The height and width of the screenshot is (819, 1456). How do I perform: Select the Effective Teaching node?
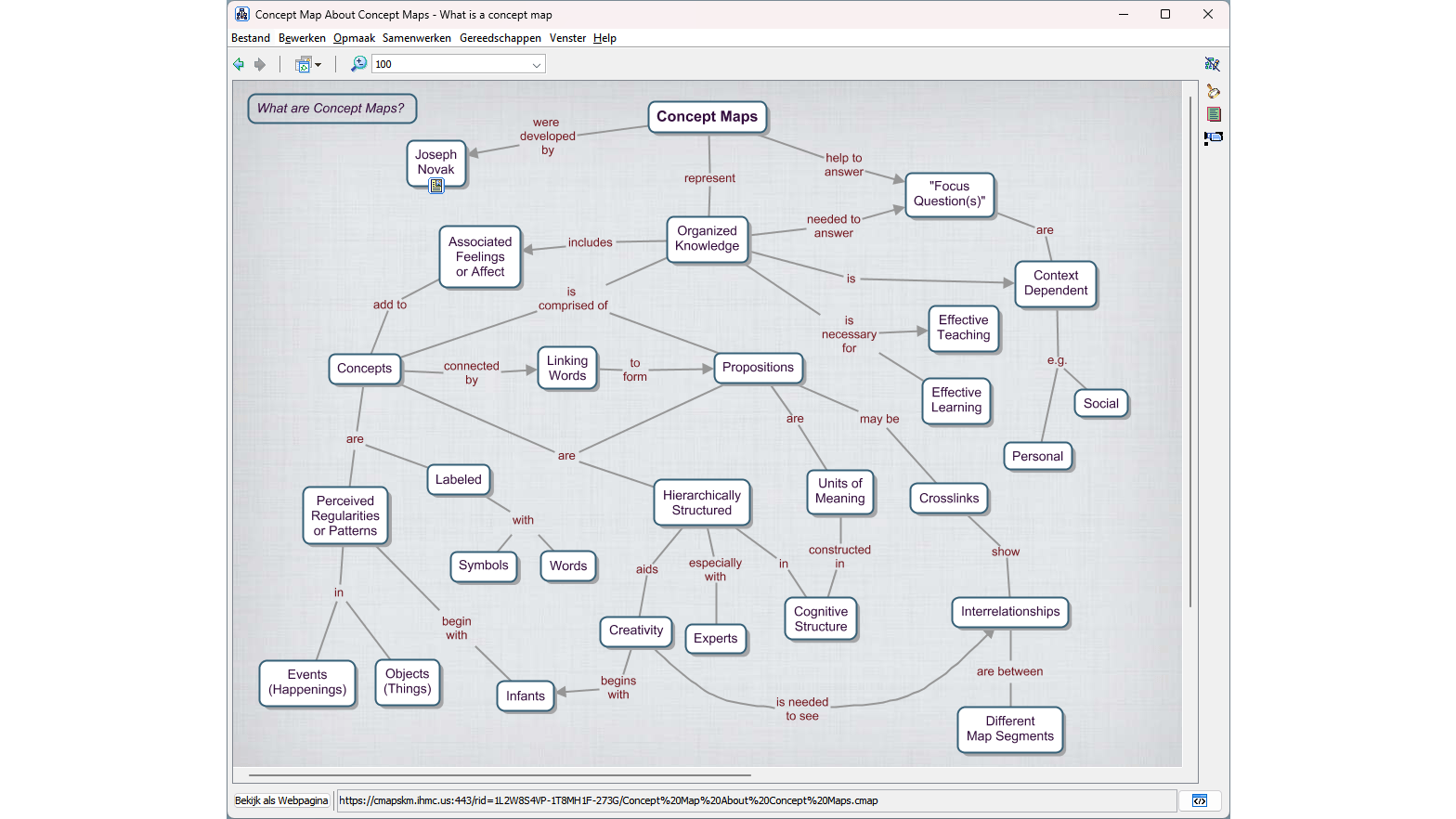pos(964,328)
